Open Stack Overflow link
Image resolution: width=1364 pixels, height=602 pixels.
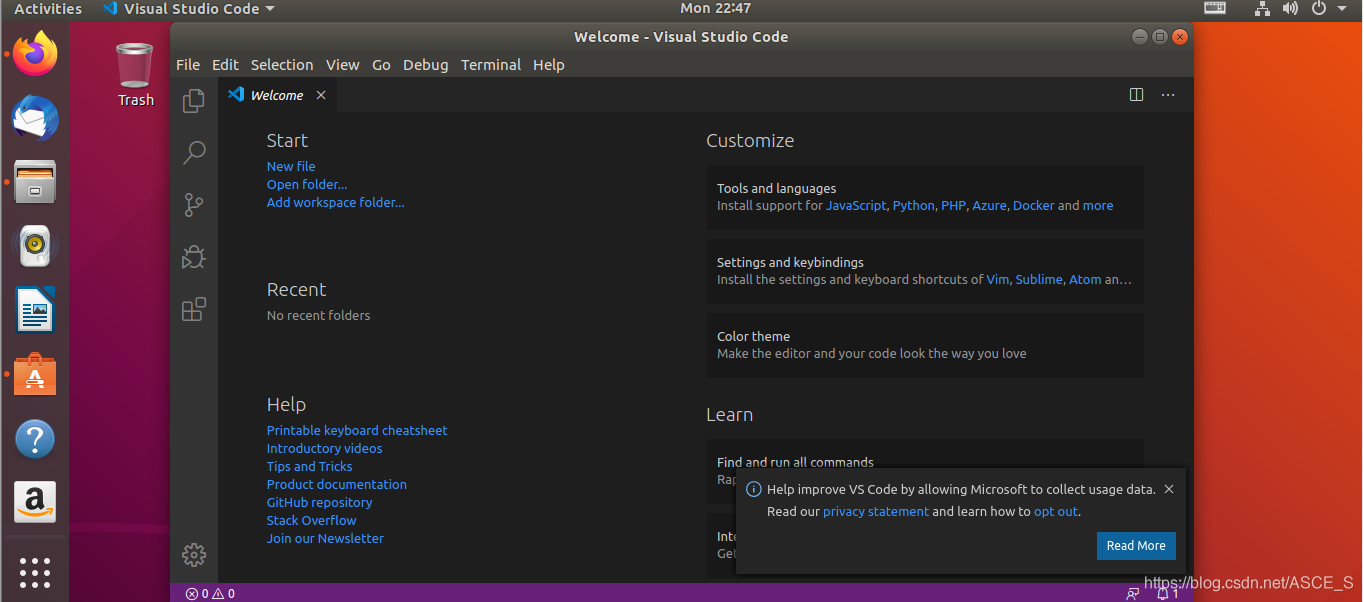point(311,520)
